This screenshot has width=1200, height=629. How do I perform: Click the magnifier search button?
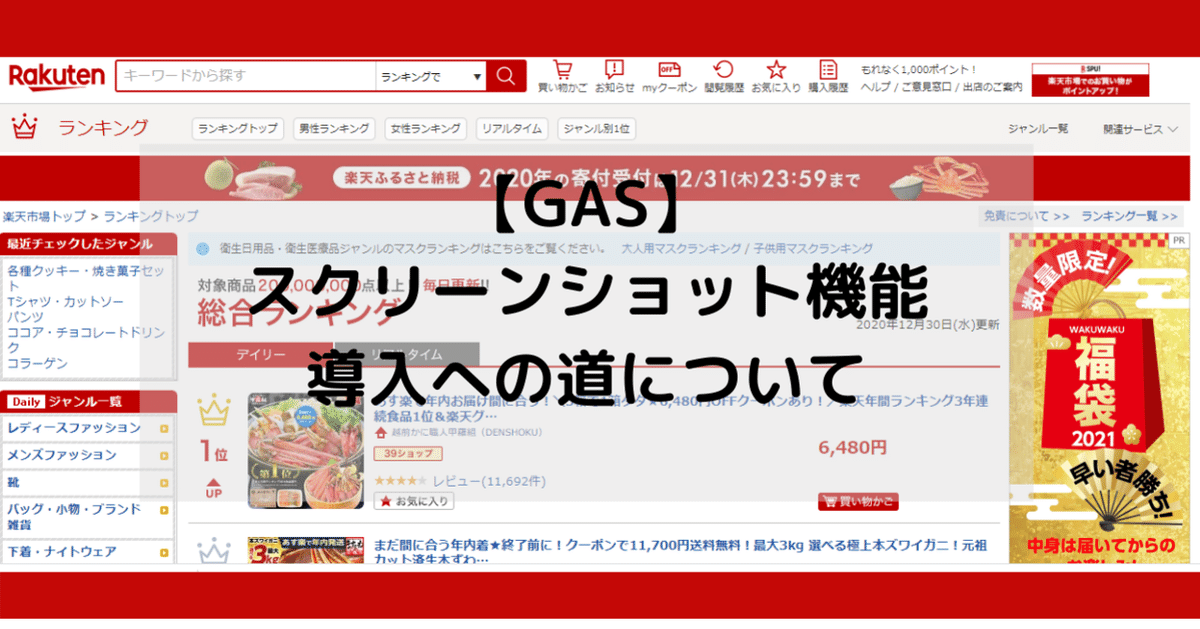point(506,76)
